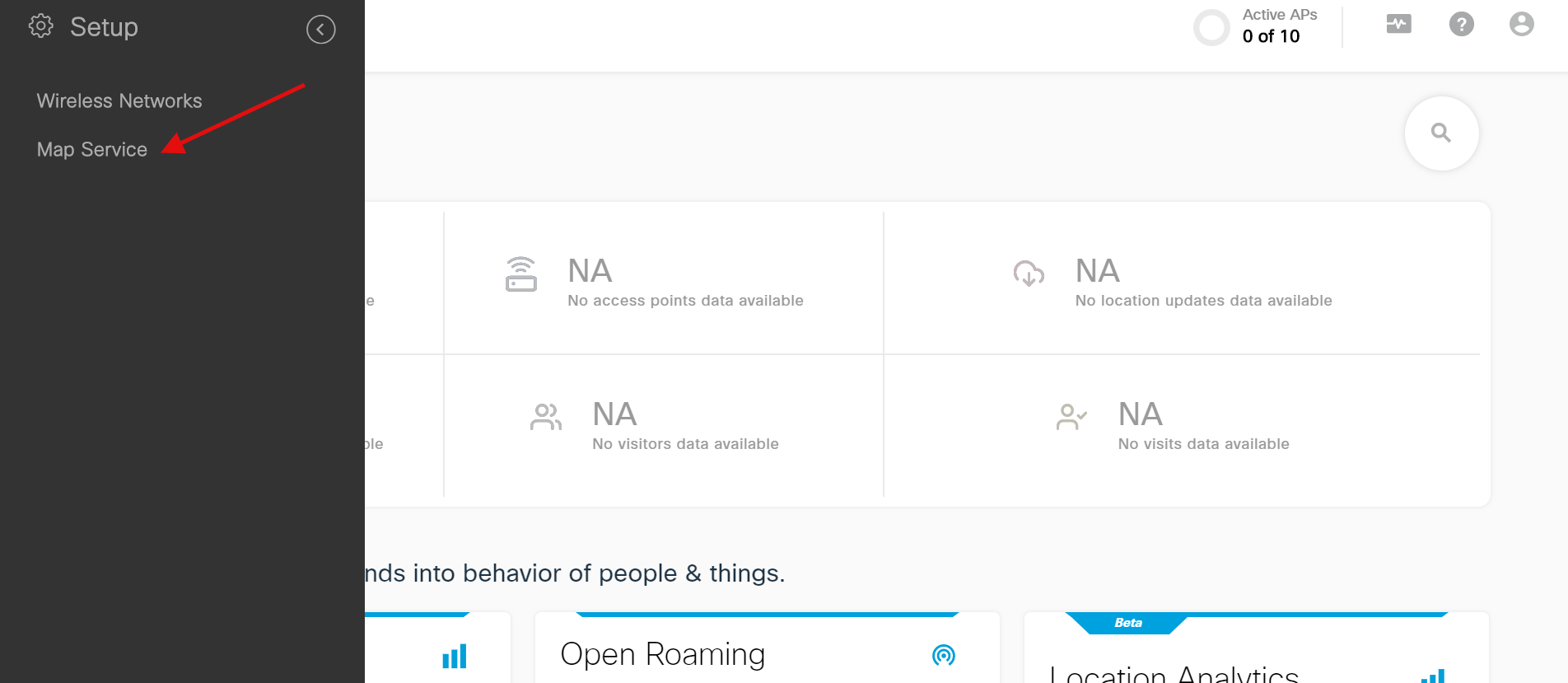Click the Beta badge on Location Analytics

click(x=1127, y=623)
